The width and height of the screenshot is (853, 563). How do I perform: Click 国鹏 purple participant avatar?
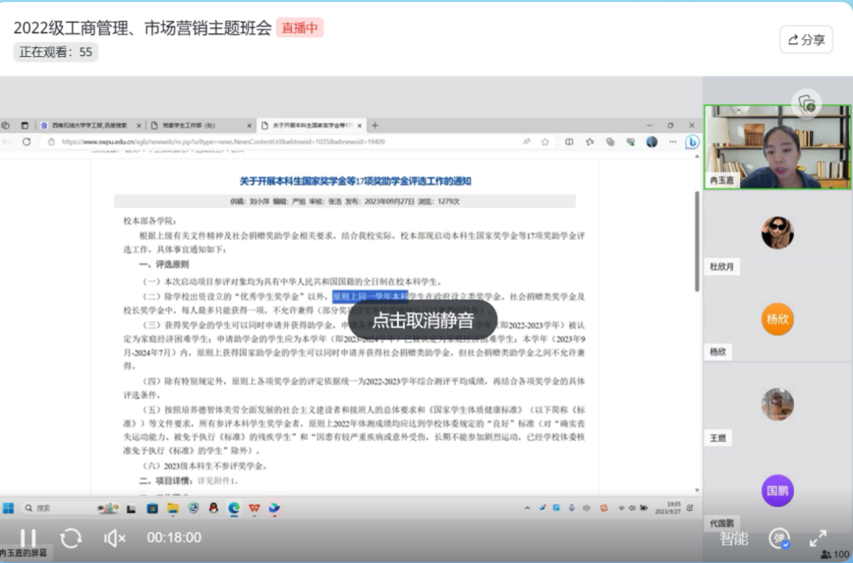coord(777,490)
